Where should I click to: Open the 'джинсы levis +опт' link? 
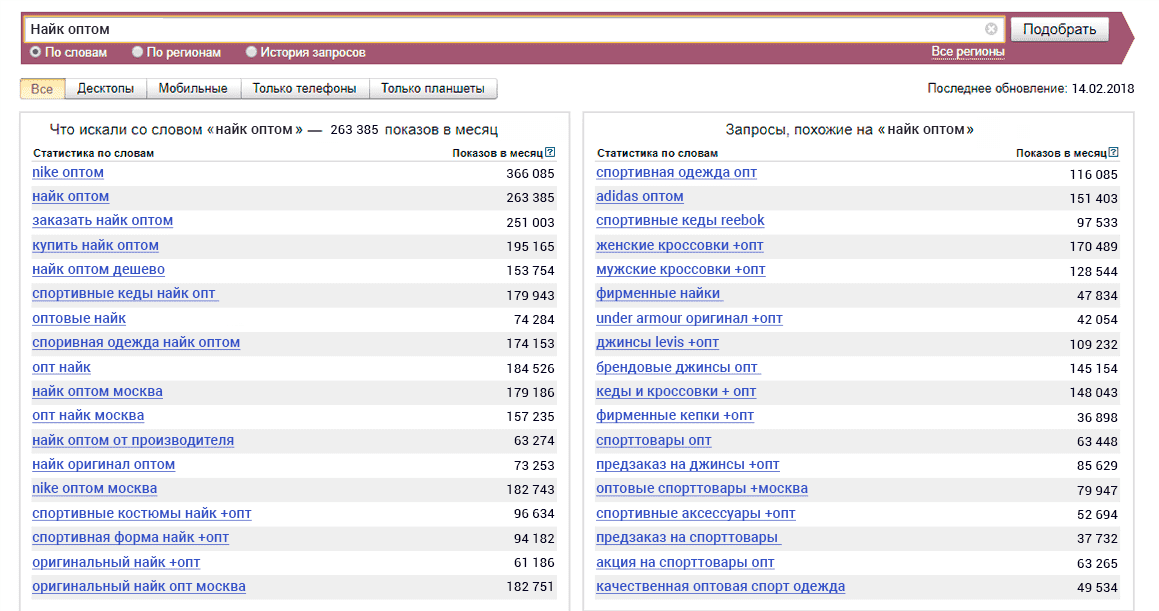(x=657, y=342)
